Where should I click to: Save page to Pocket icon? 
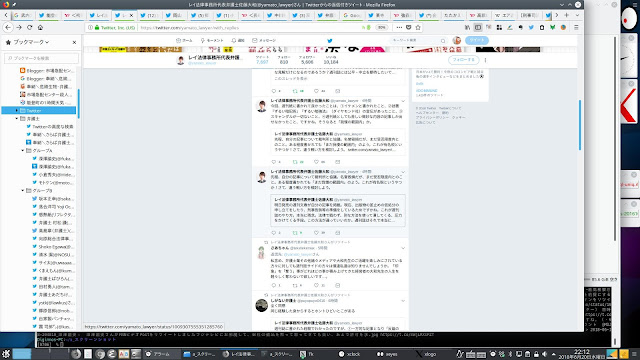click(x=409, y=27)
